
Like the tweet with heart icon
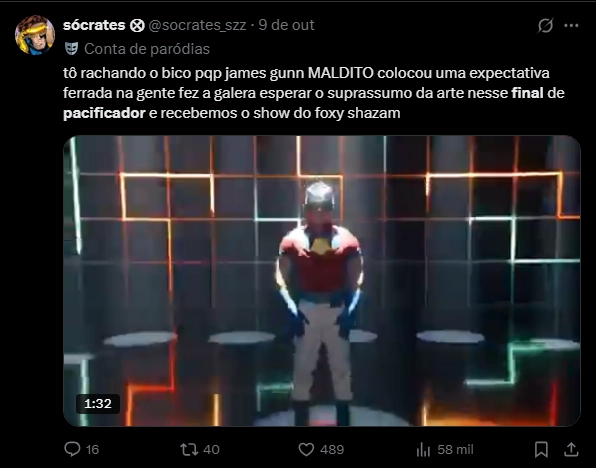coord(306,449)
